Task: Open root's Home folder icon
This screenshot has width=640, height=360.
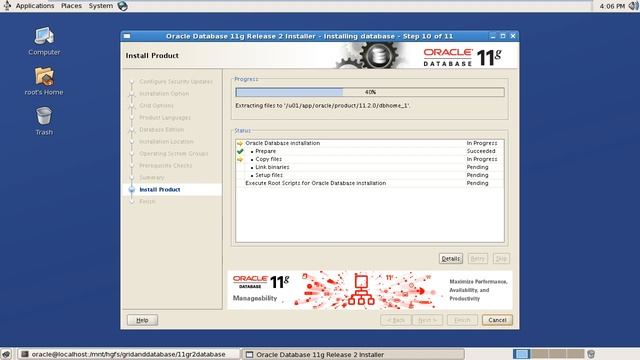Action: point(44,81)
